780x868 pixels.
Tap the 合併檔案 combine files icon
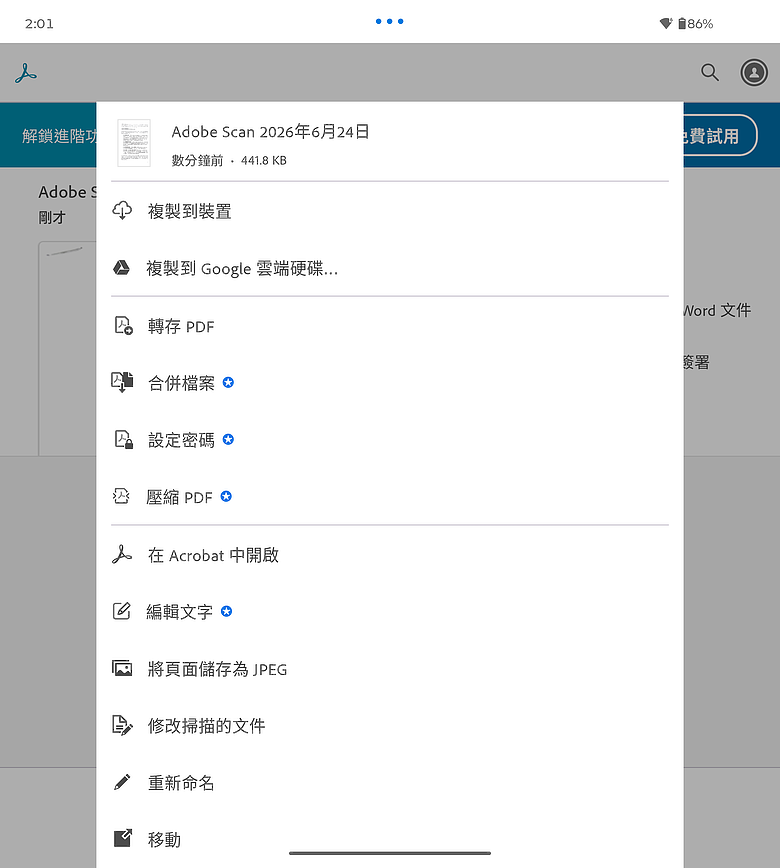click(x=122, y=383)
